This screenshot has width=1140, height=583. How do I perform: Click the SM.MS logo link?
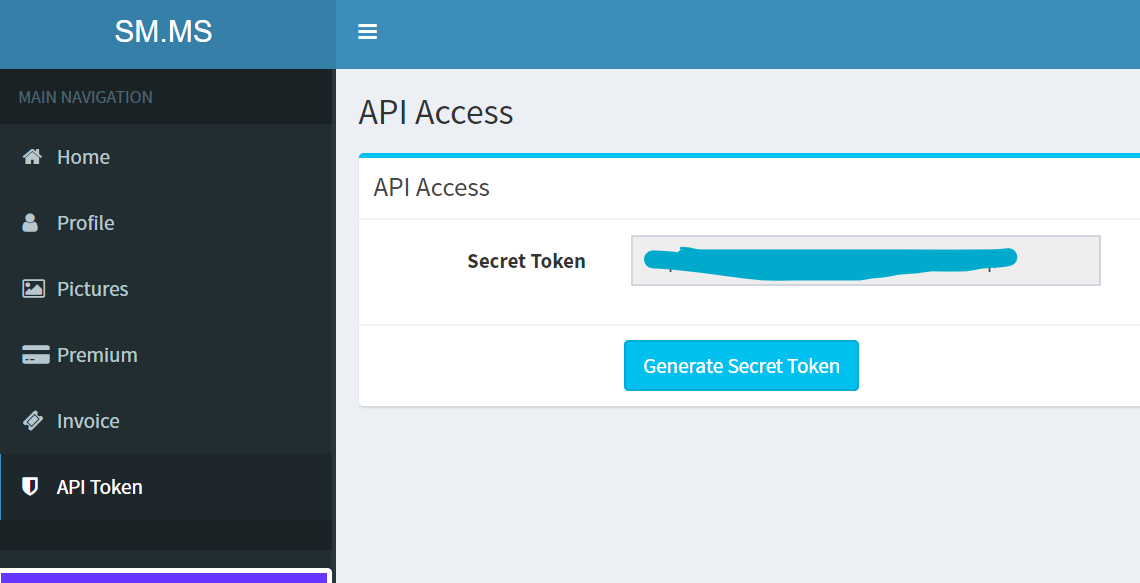(164, 32)
